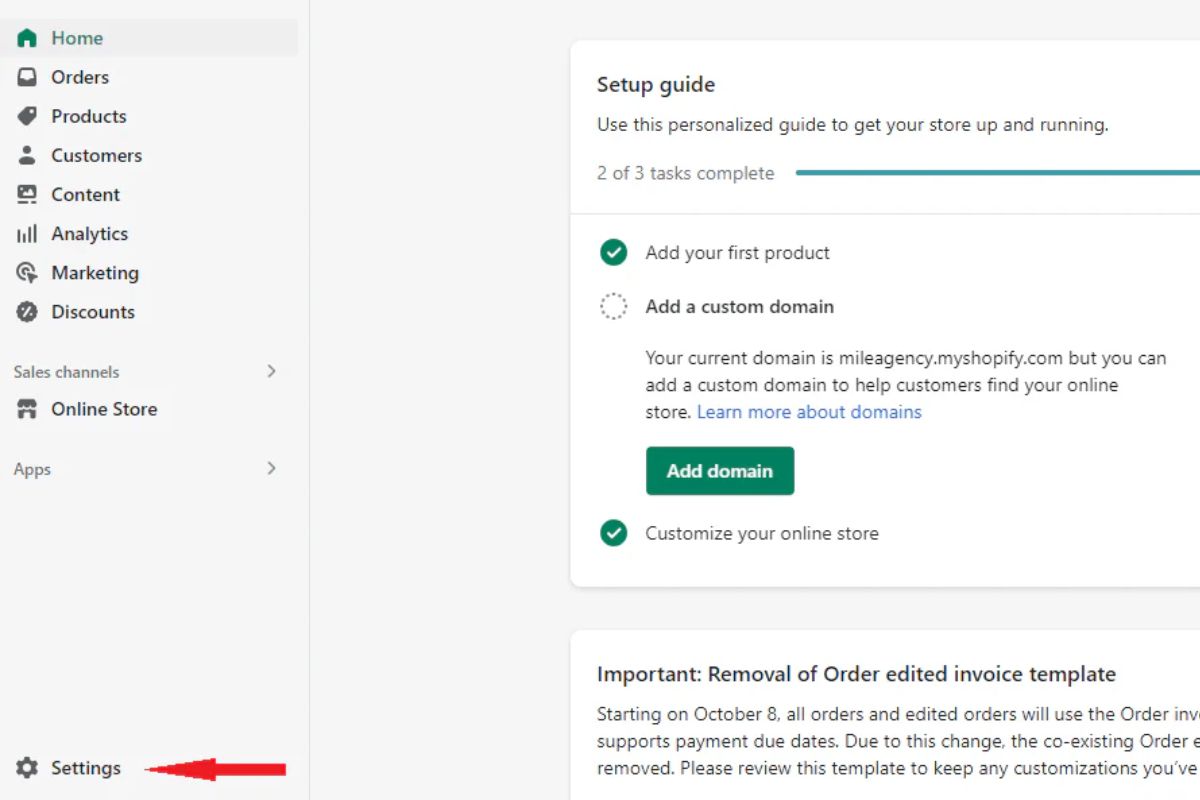Click the Discounts percent badge icon
Image resolution: width=1200 pixels, height=800 pixels.
click(x=27, y=312)
